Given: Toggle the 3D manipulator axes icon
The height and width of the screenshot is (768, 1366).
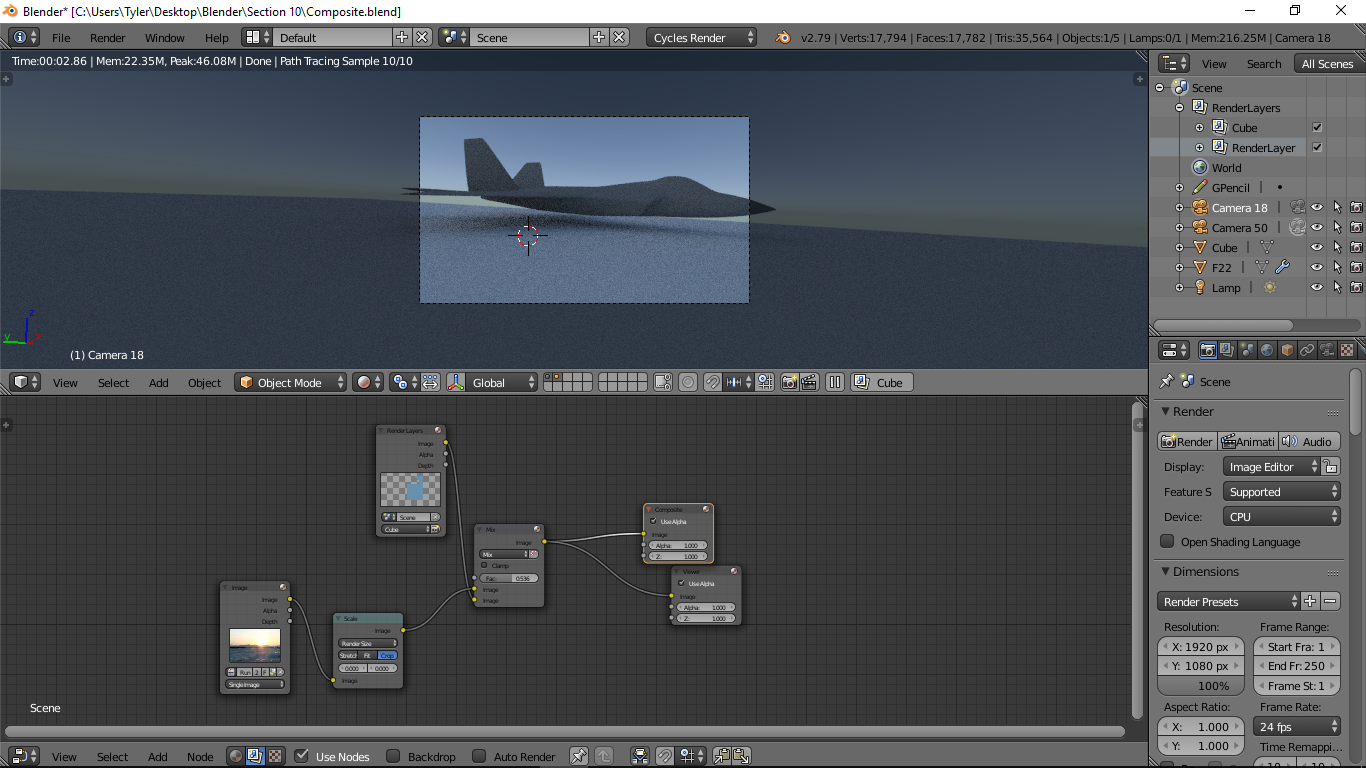Looking at the screenshot, I should pos(456,382).
